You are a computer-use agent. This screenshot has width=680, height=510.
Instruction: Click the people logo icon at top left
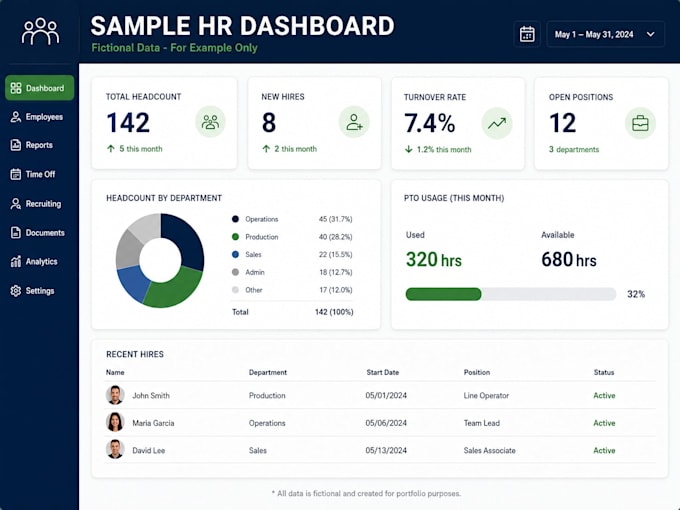point(40,31)
